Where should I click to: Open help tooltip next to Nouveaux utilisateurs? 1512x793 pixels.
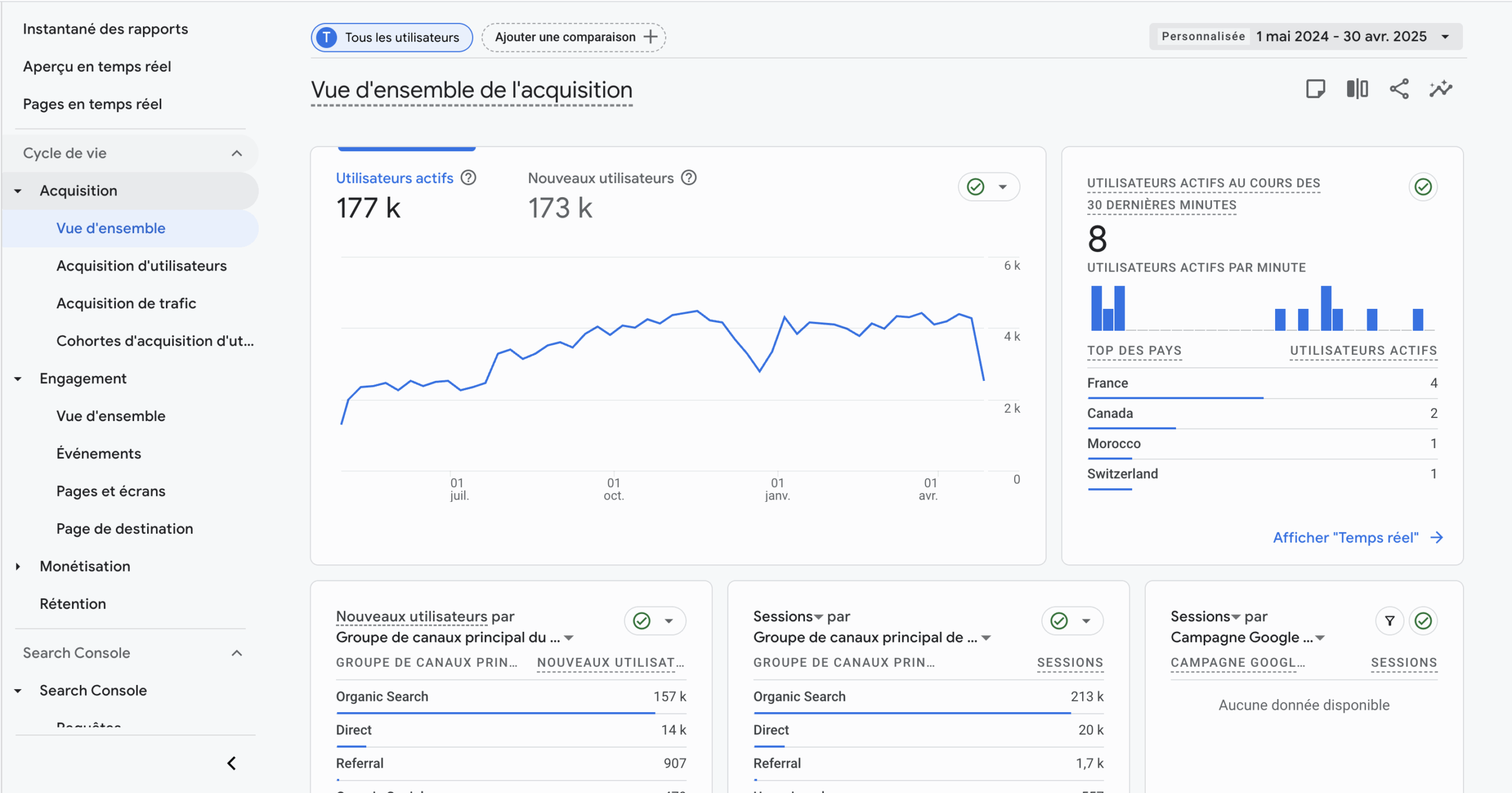(x=689, y=178)
